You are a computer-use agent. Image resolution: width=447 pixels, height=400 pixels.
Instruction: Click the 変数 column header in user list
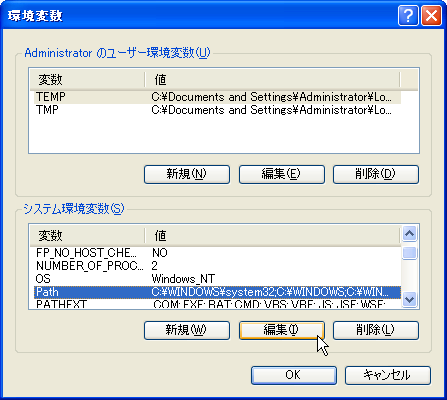[x=87, y=80]
